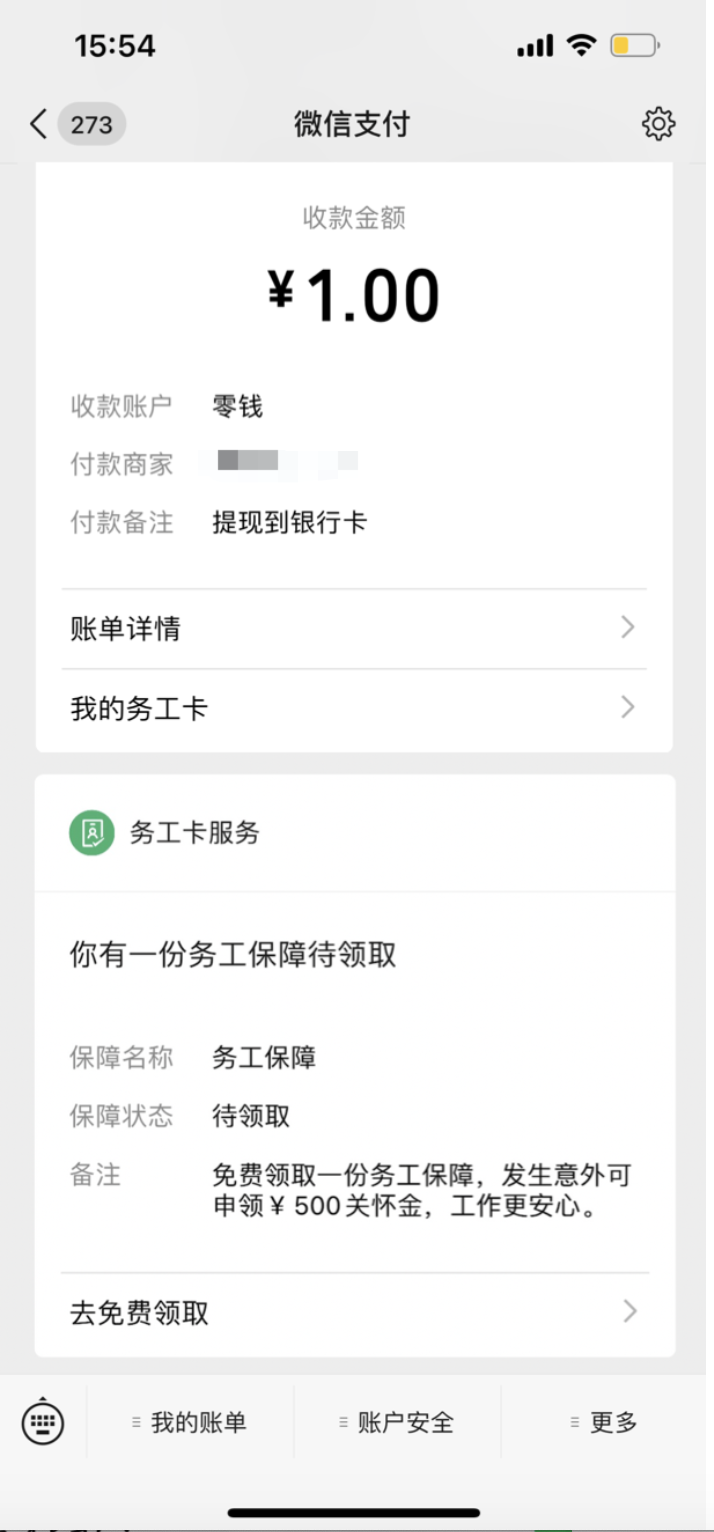The height and width of the screenshot is (1532, 714).
Task: Open 账单详情 row
Action: pyautogui.click(x=354, y=629)
